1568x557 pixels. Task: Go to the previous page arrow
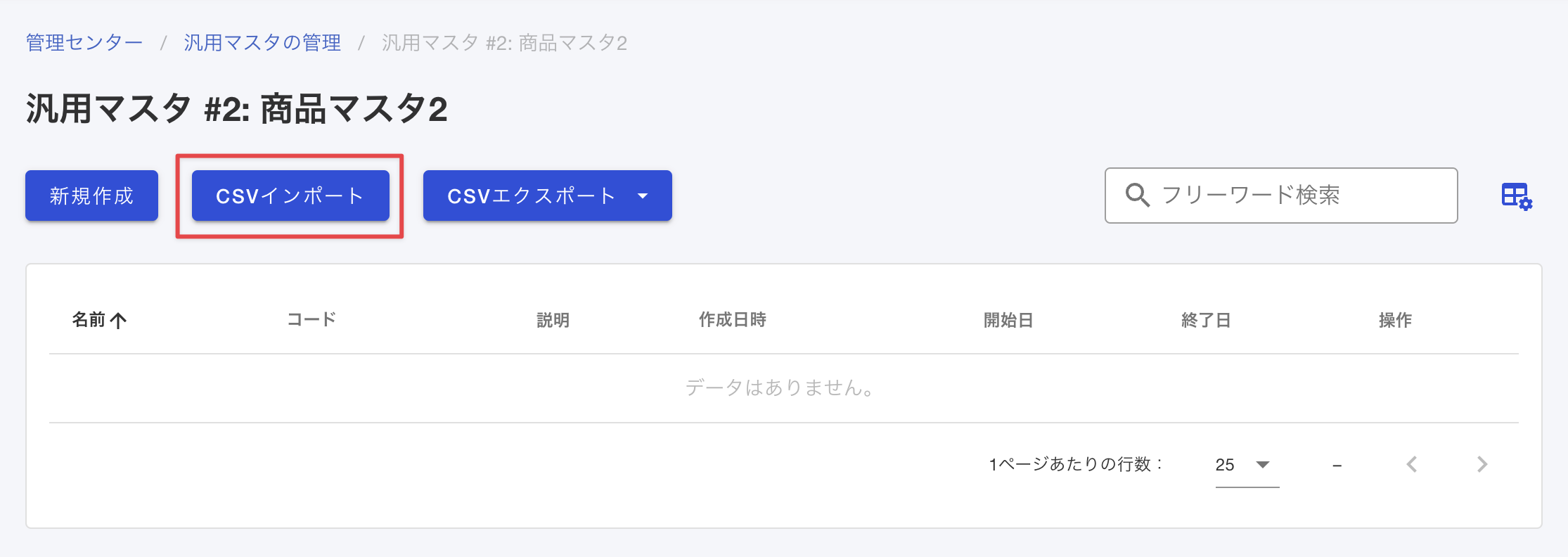click(x=1412, y=464)
